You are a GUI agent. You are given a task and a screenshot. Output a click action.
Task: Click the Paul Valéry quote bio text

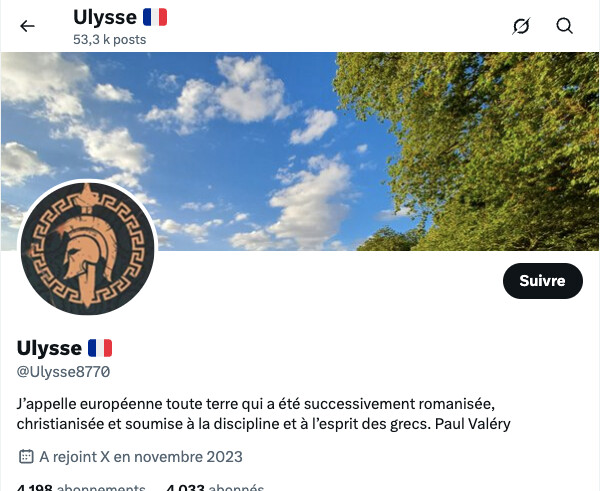[x=263, y=414]
